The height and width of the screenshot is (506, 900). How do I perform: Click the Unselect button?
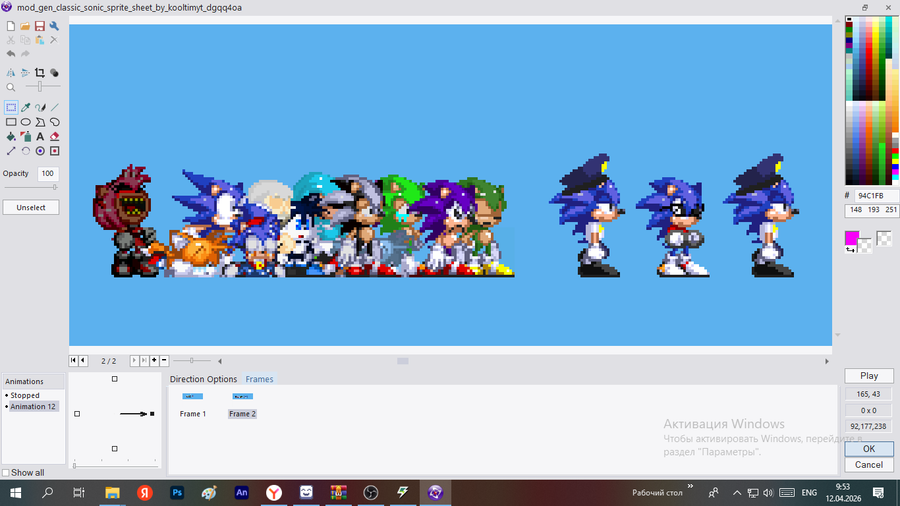(x=31, y=208)
